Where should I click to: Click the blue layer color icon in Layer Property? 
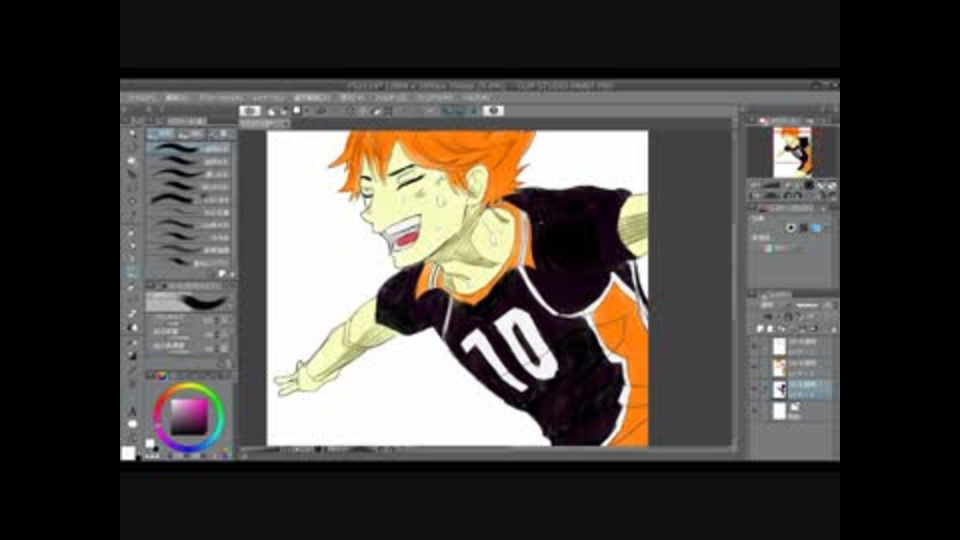click(816, 228)
